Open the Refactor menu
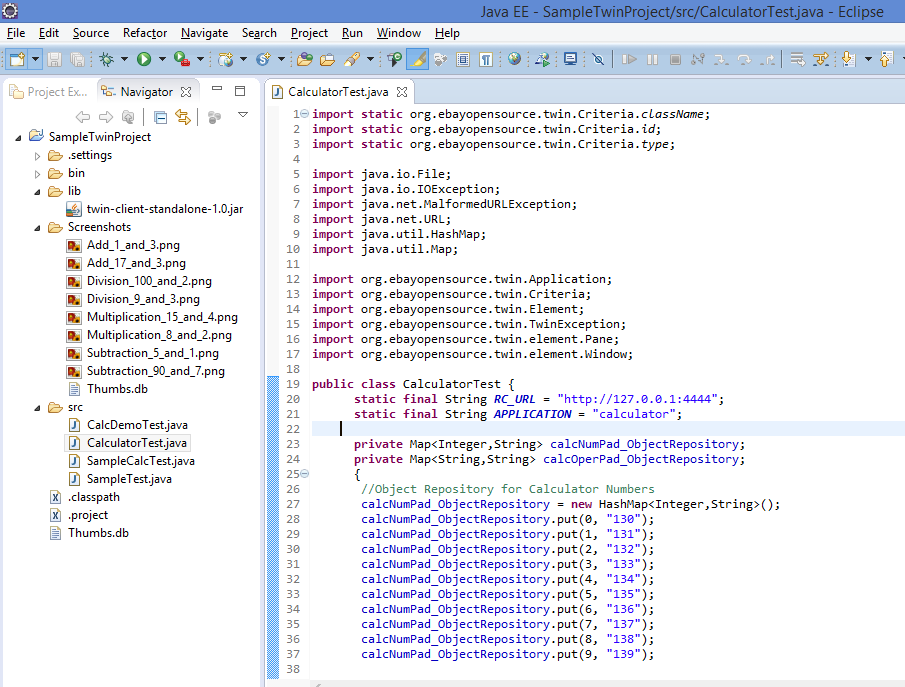This screenshot has height=687, width=905. (x=143, y=33)
